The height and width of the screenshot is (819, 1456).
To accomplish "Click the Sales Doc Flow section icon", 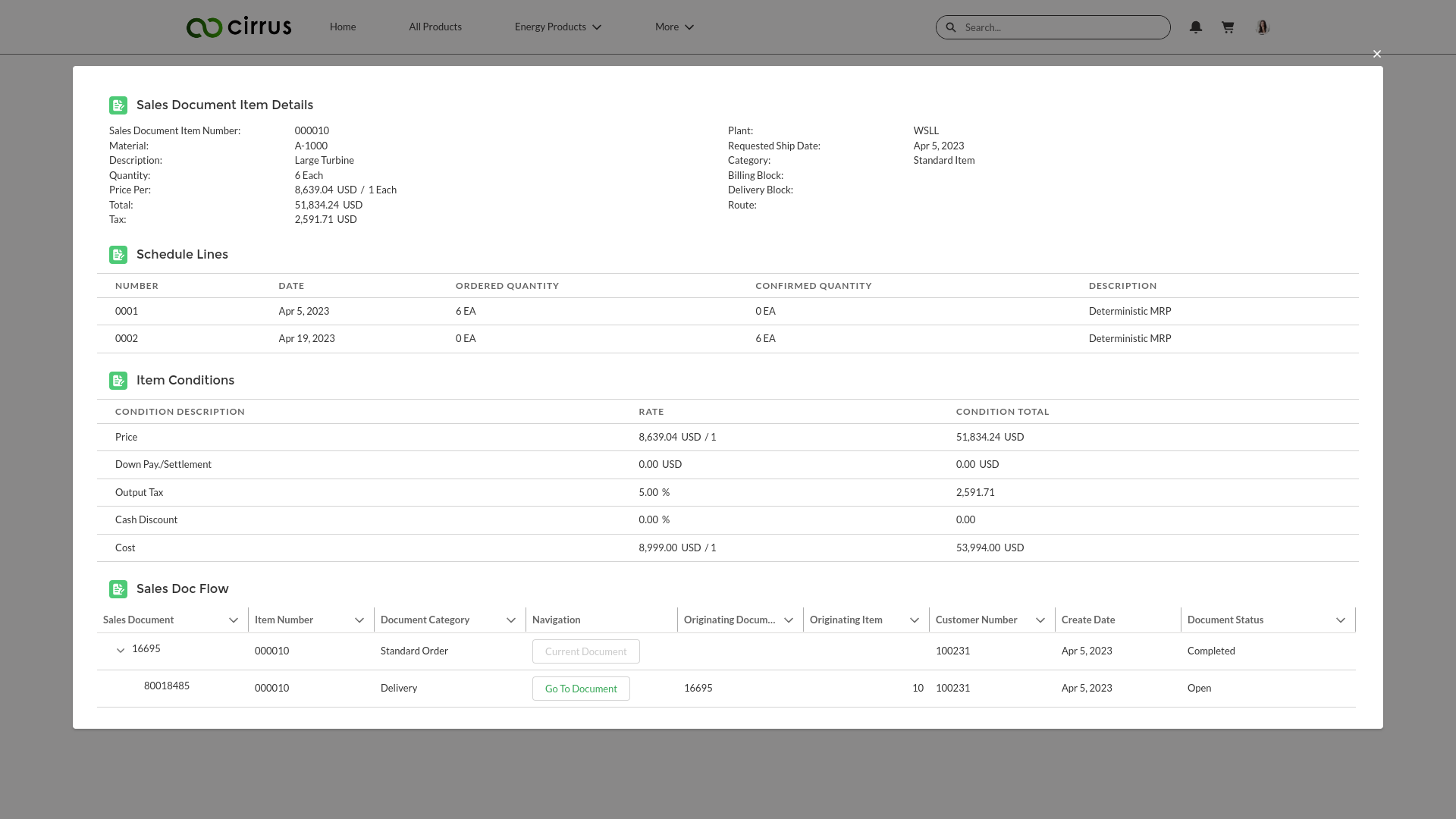I will click(x=118, y=589).
